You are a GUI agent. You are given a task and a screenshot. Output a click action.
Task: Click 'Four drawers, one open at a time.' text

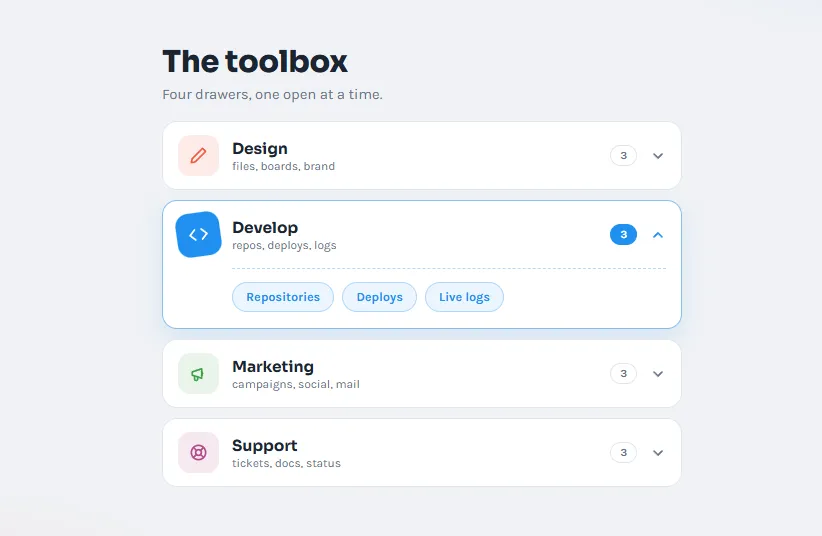[273, 94]
